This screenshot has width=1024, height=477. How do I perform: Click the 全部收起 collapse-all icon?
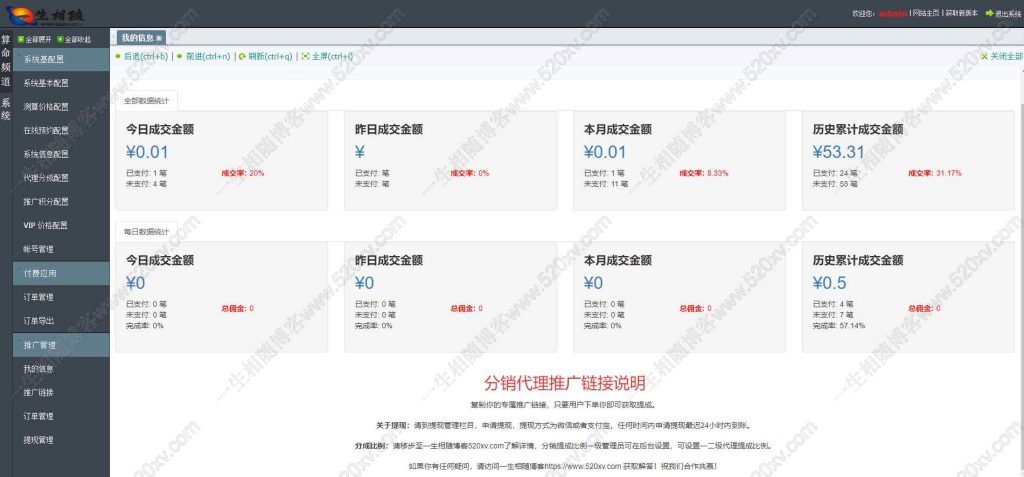tap(60, 39)
